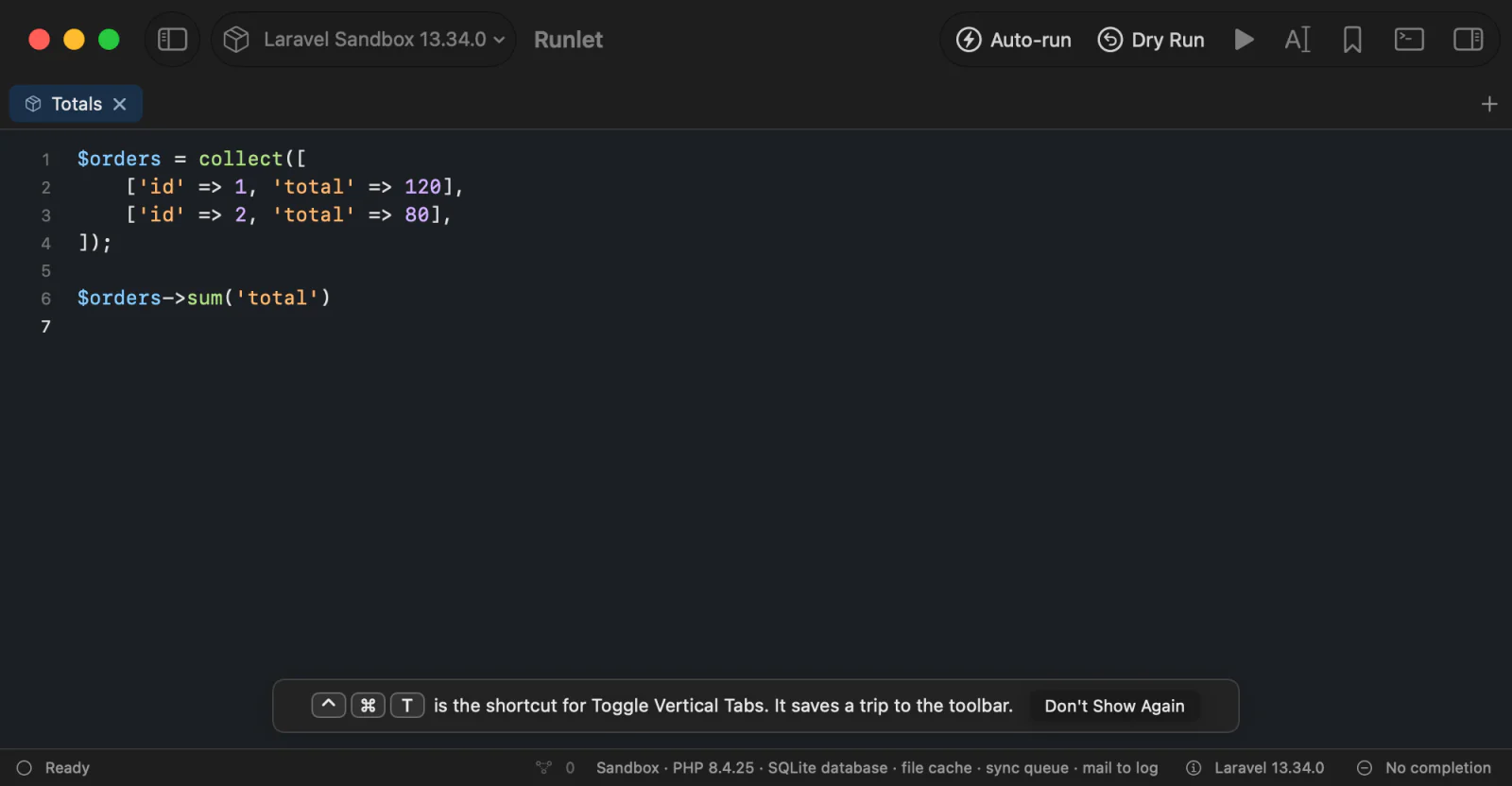This screenshot has height=786, width=1512.
Task: Add a new tab with plus button
Action: pos(1489,104)
